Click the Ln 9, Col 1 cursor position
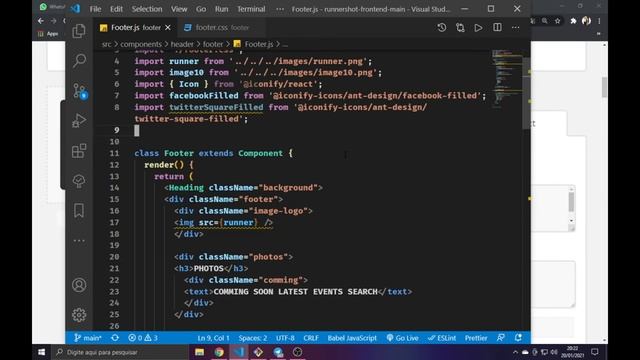 pos(213,338)
